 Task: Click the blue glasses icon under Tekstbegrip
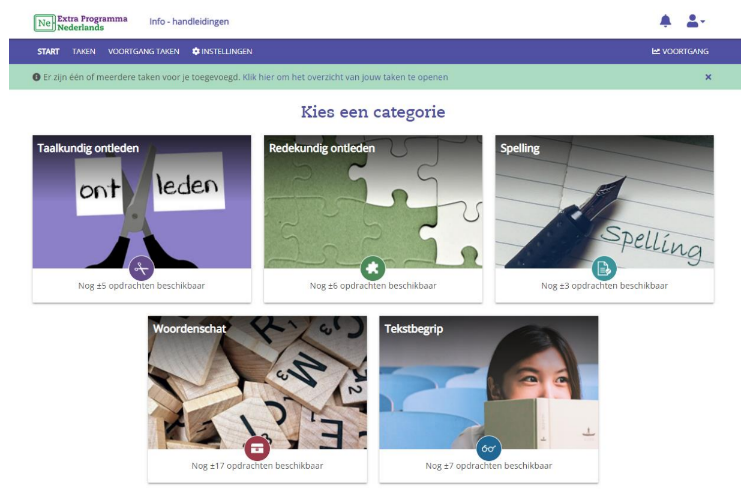(x=489, y=449)
